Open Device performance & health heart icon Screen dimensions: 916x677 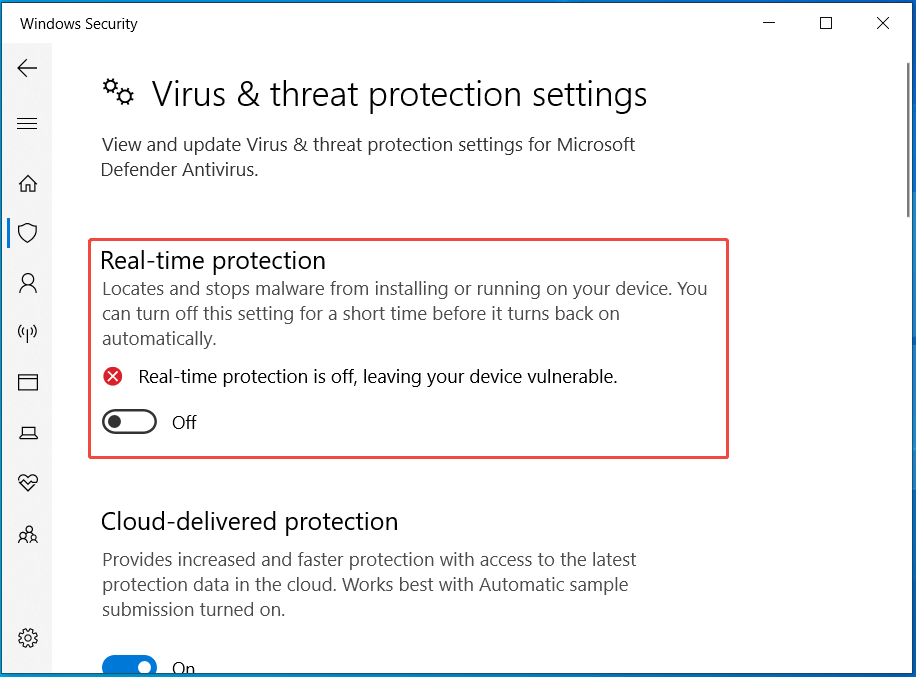click(28, 483)
